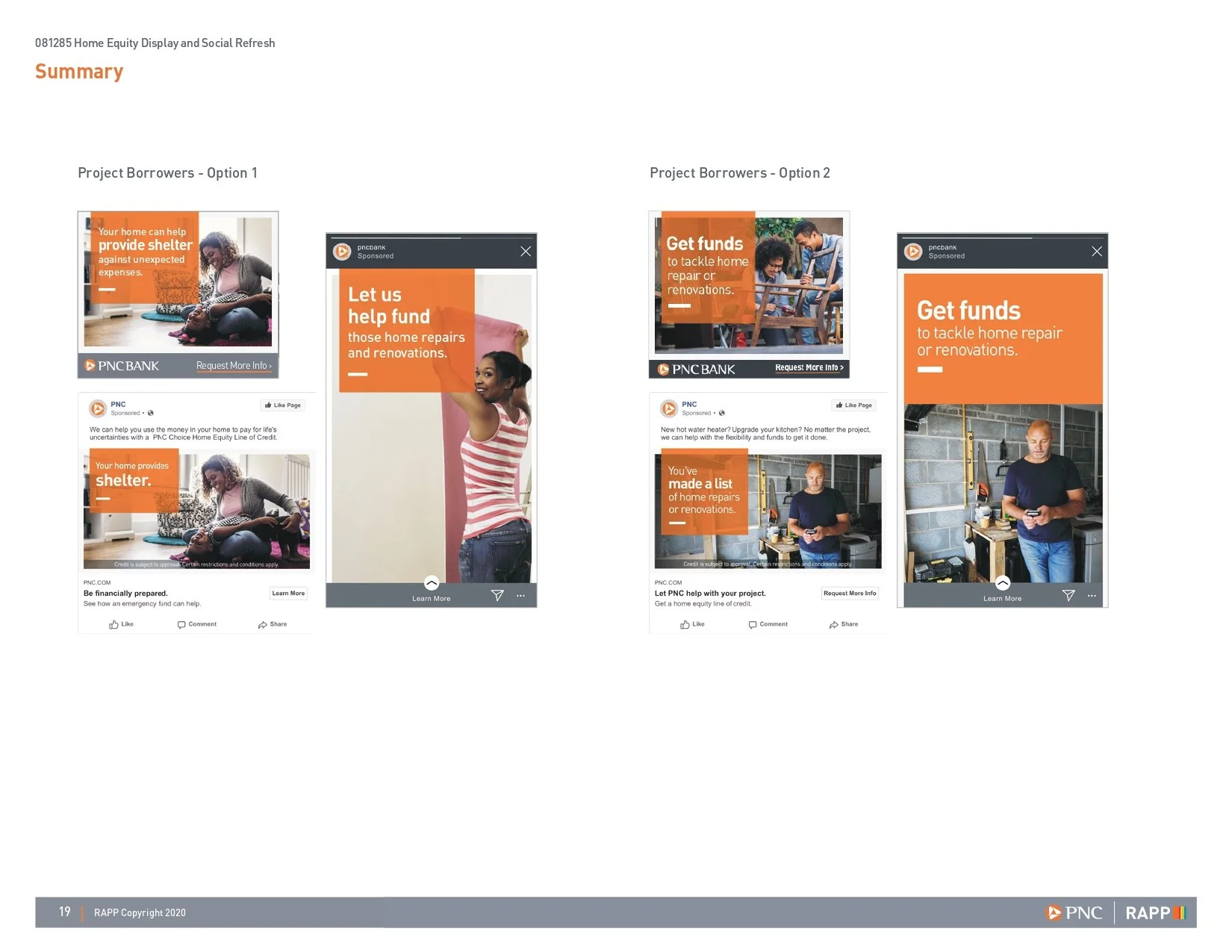This screenshot has height=952, width=1232.
Task: Click 'PNC.COM' above 'Be financially prepared'
Action: tap(97, 582)
